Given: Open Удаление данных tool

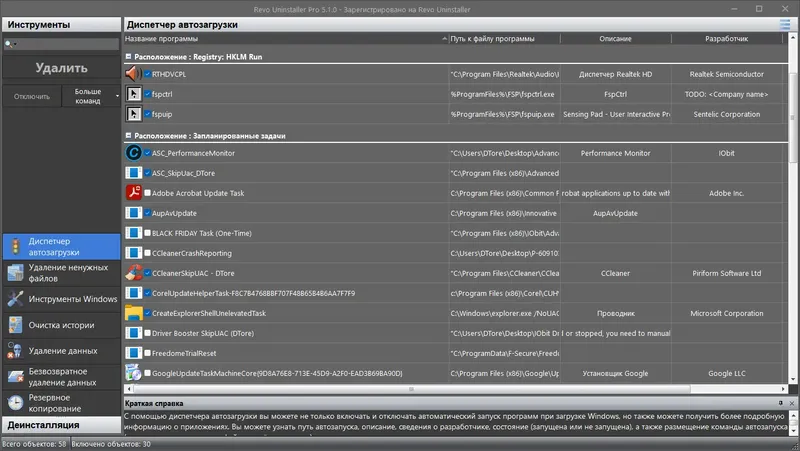Looking at the screenshot, I should (x=61, y=350).
